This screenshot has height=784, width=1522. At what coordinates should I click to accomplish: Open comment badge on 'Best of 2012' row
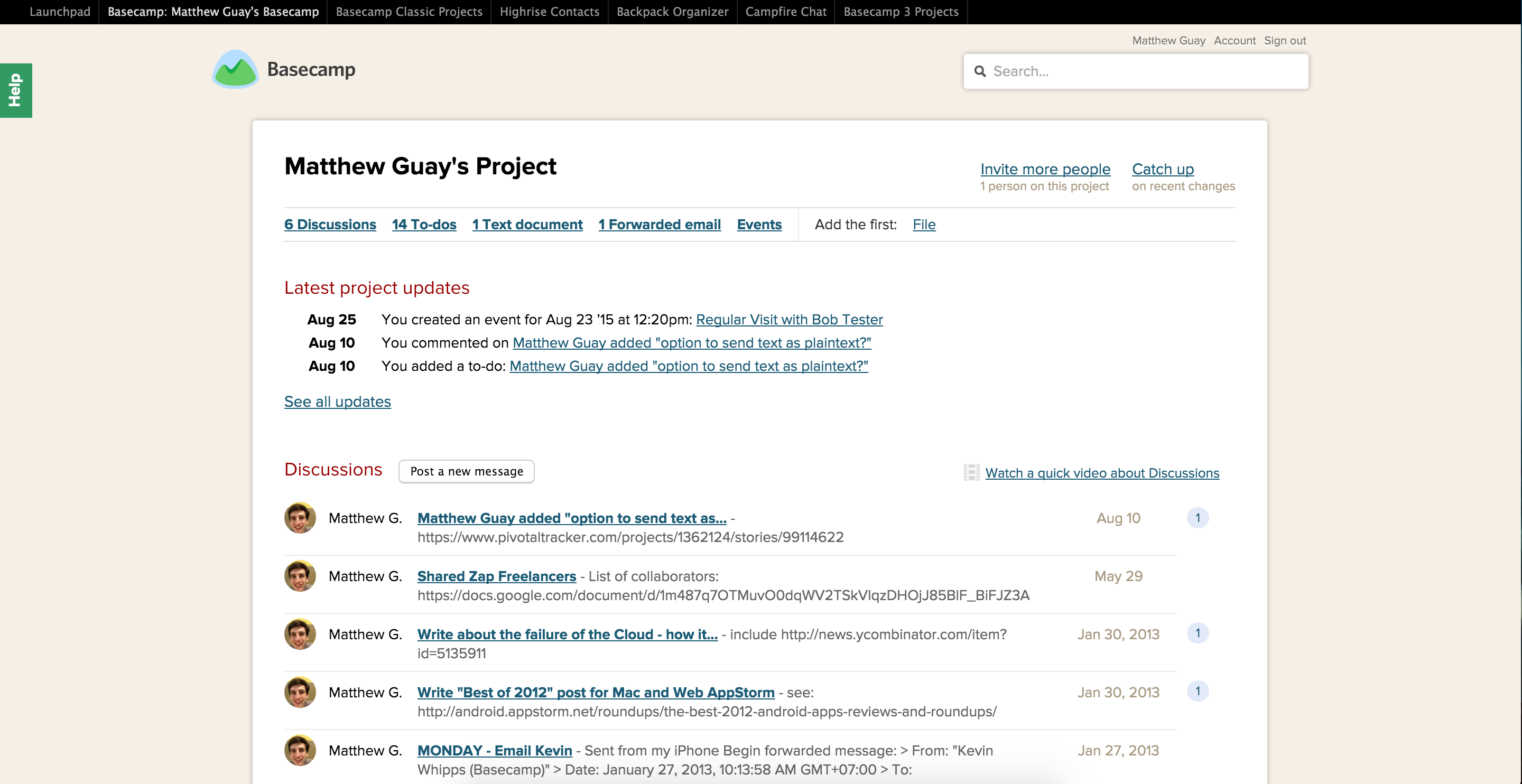[x=1198, y=690]
